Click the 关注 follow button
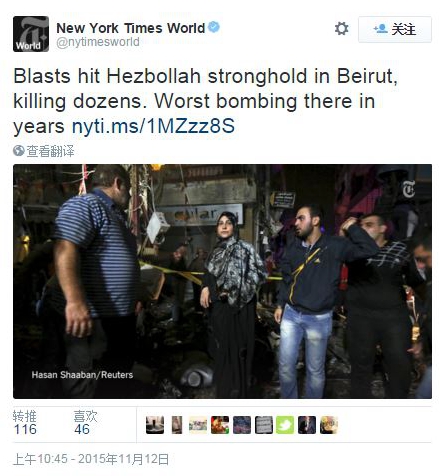Image resolution: width=440 pixels, height=476 pixels. click(395, 29)
